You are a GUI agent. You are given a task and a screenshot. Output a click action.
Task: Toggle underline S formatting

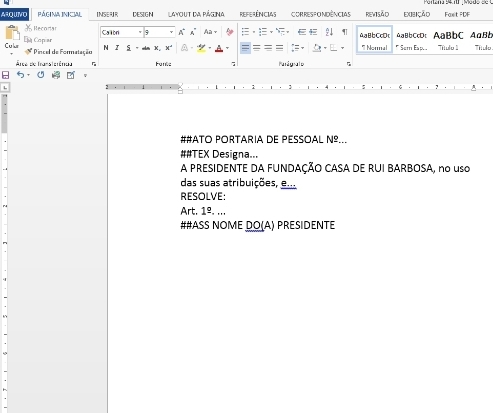pyautogui.click(x=129, y=48)
